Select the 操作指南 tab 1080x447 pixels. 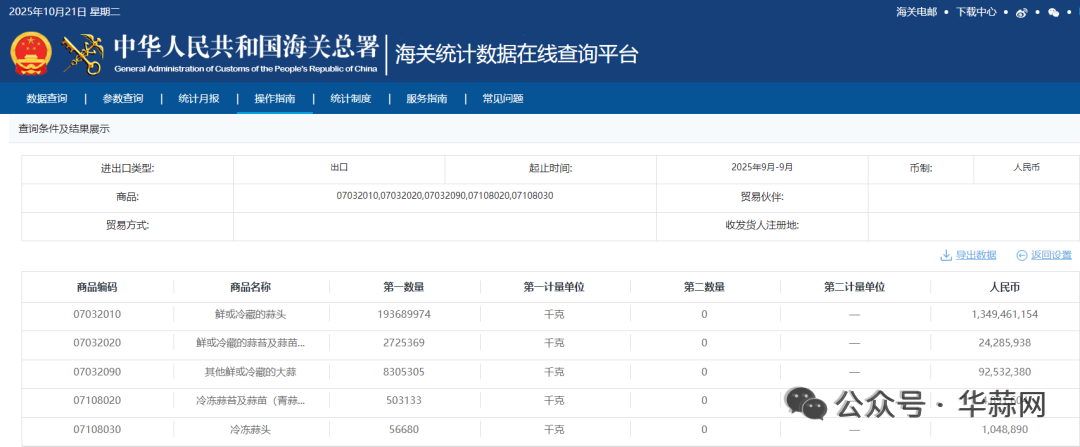(275, 99)
